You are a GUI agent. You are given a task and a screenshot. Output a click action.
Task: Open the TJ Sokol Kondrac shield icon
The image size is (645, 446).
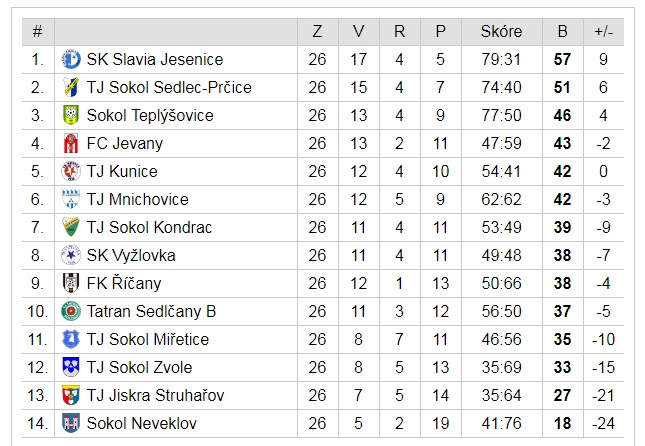point(71,227)
